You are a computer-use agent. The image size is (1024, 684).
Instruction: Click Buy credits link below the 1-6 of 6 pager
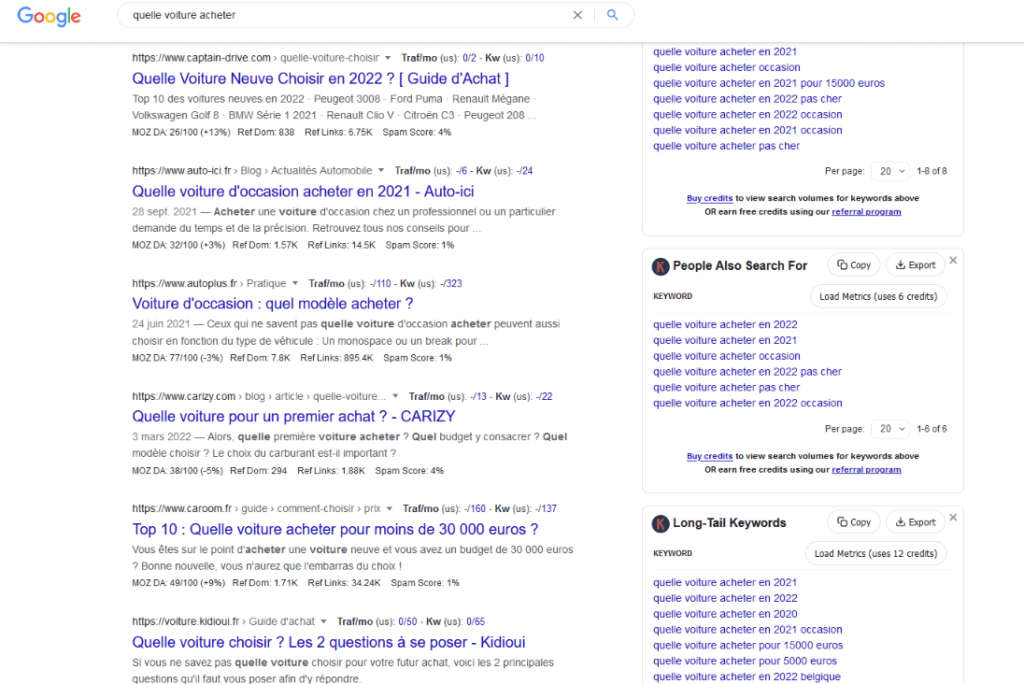tap(709, 456)
